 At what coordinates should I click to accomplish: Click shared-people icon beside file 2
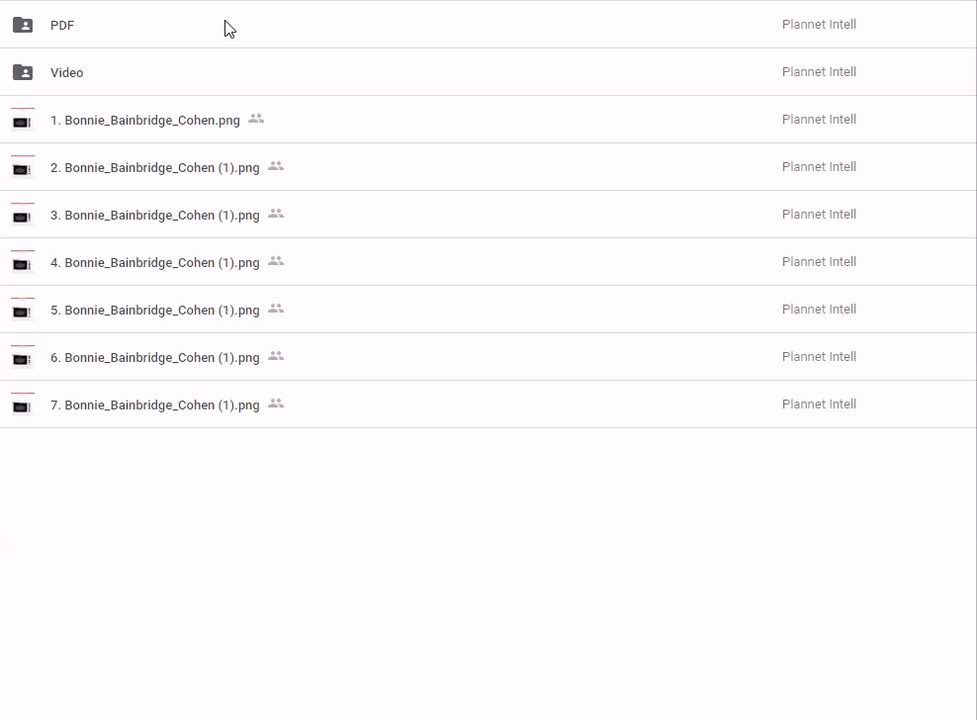(x=276, y=166)
